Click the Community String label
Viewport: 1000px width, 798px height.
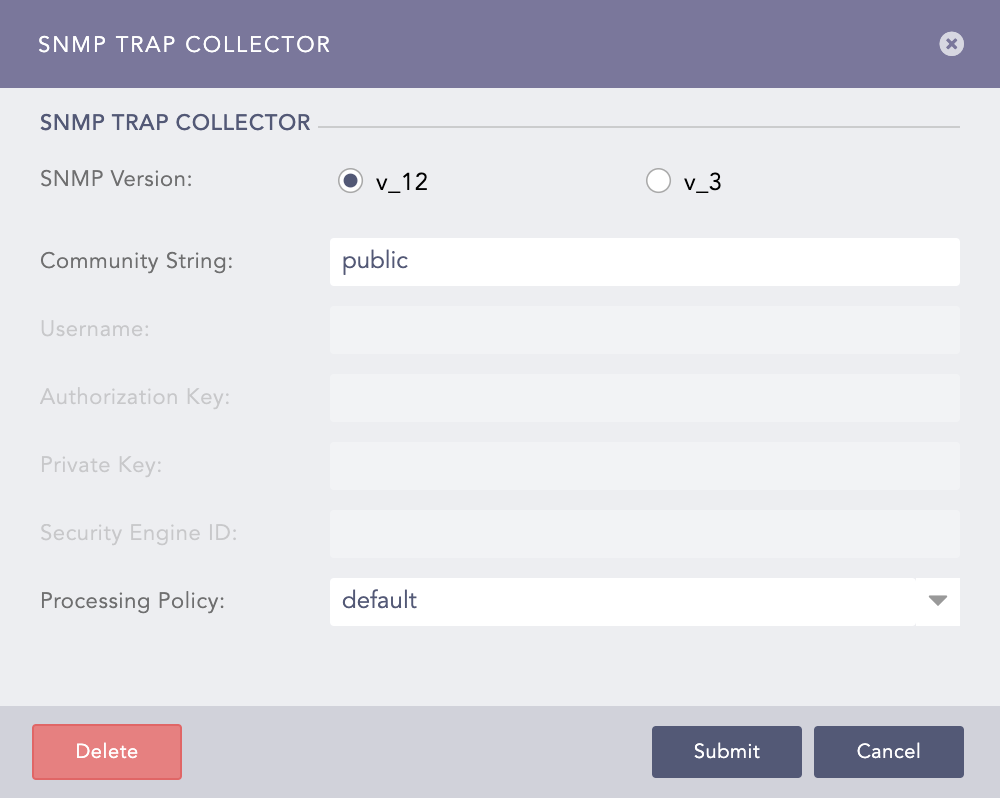tap(136, 261)
